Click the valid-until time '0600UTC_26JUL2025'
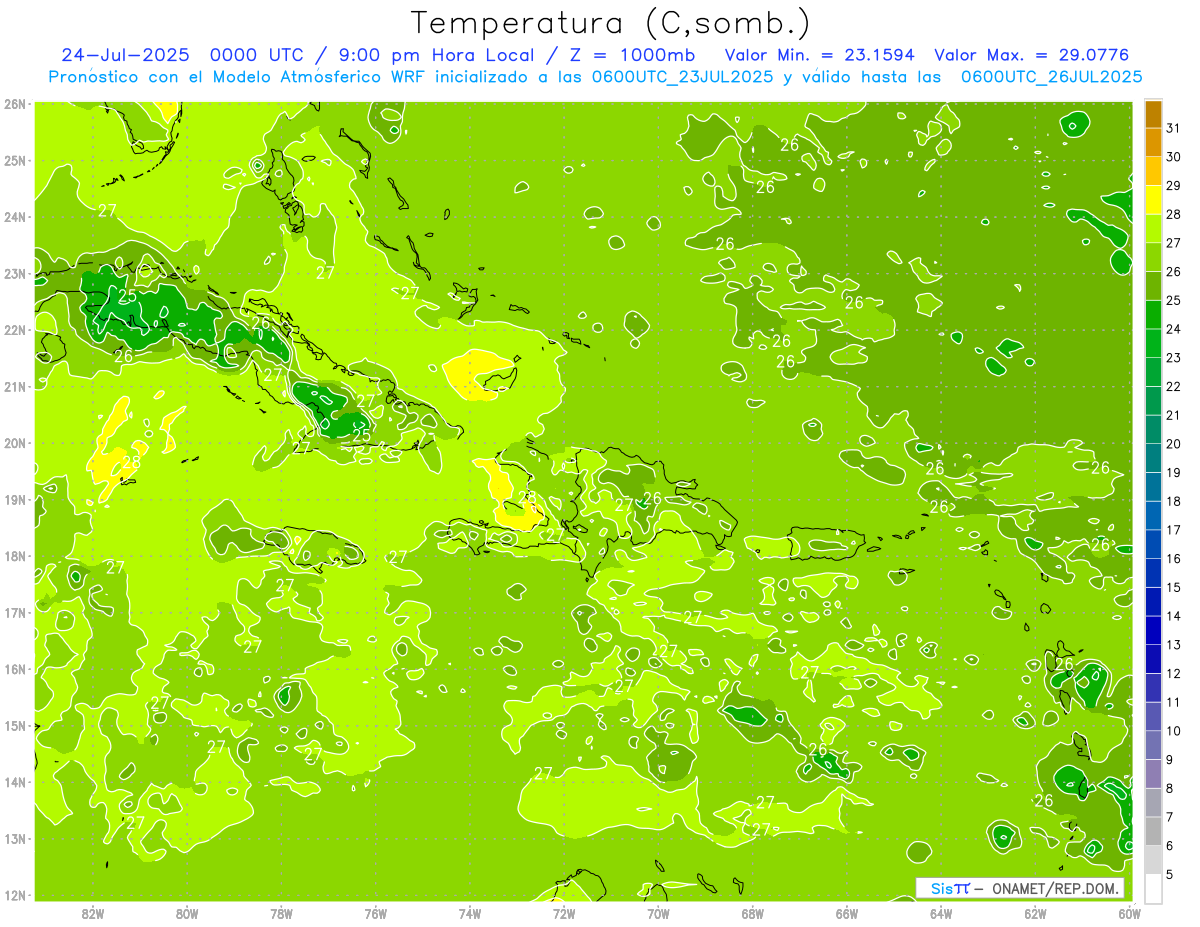Screen dimensions: 1200x927 (x=1051, y=76)
